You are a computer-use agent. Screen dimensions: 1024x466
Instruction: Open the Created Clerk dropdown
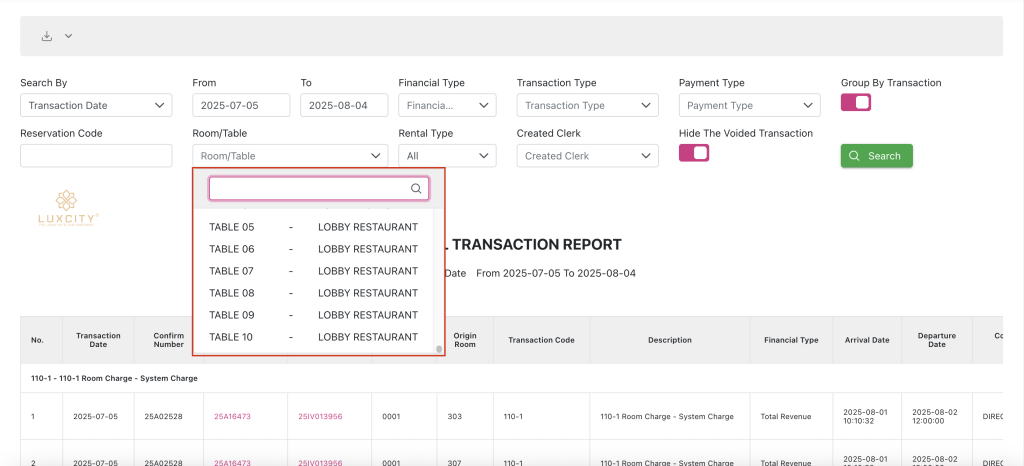coord(587,156)
